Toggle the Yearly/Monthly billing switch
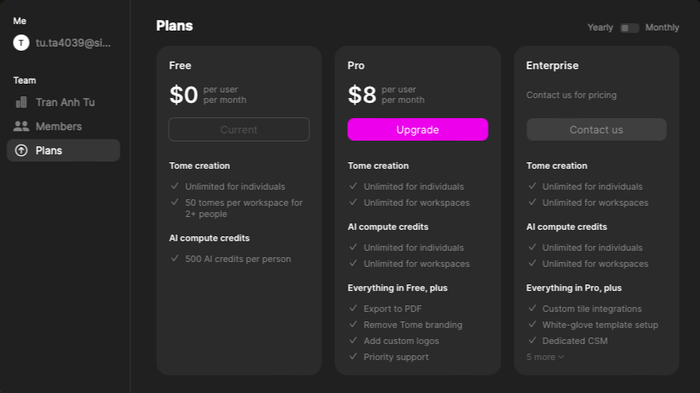 pos(629,28)
